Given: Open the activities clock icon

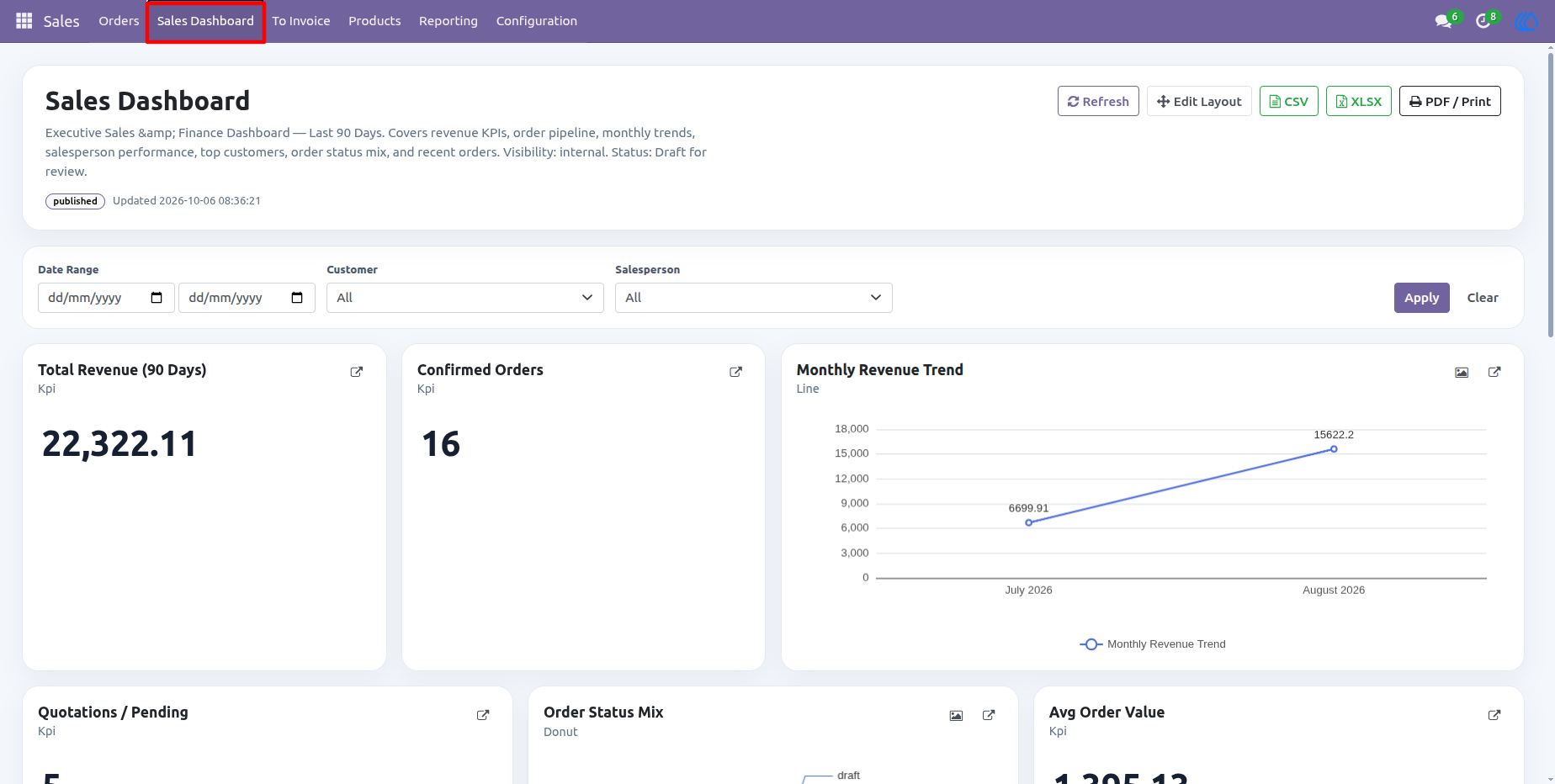Looking at the screenshot, I should click(1483, 21).
